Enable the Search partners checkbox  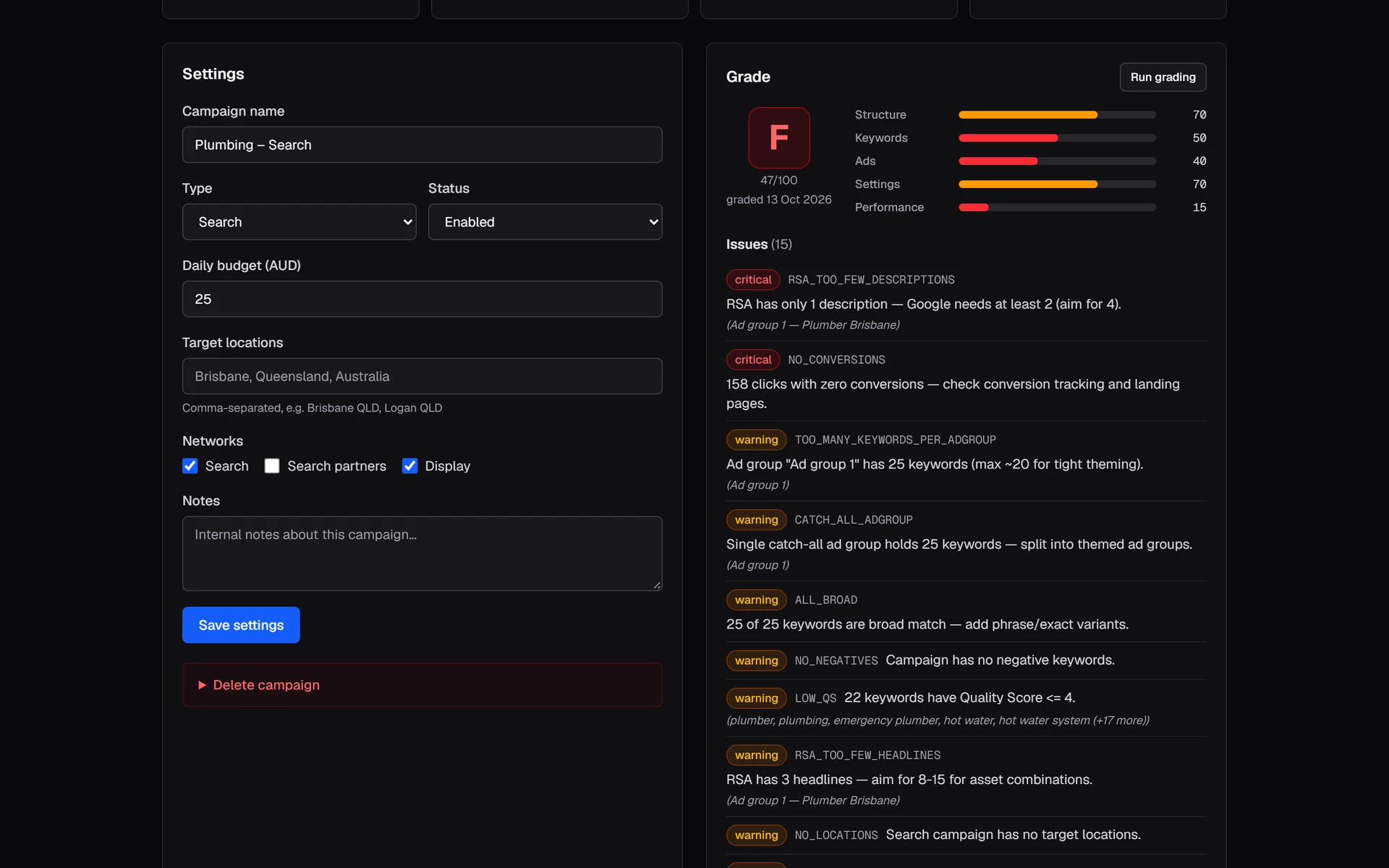coord(272,466)
